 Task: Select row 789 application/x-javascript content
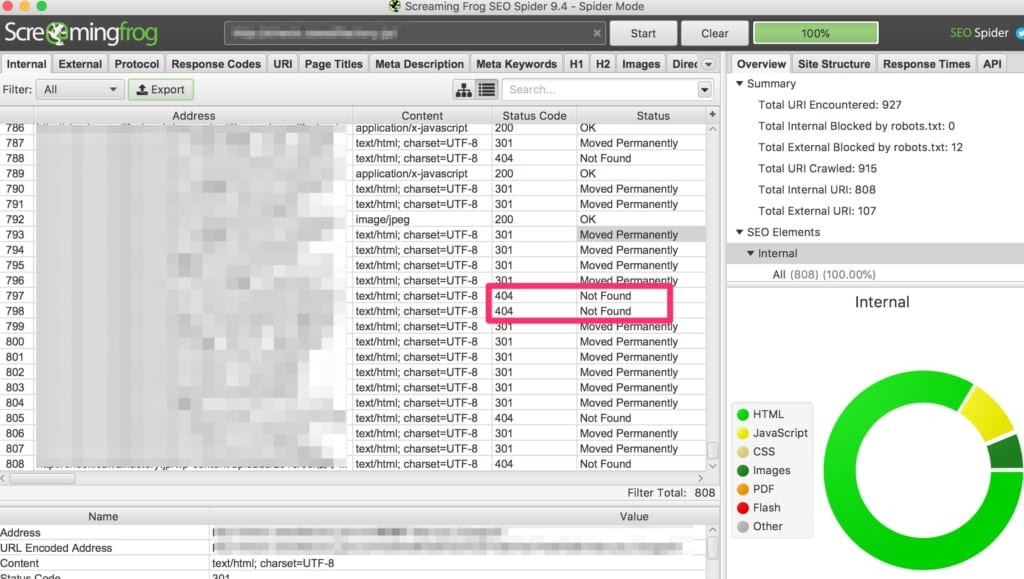coord(411,174)
